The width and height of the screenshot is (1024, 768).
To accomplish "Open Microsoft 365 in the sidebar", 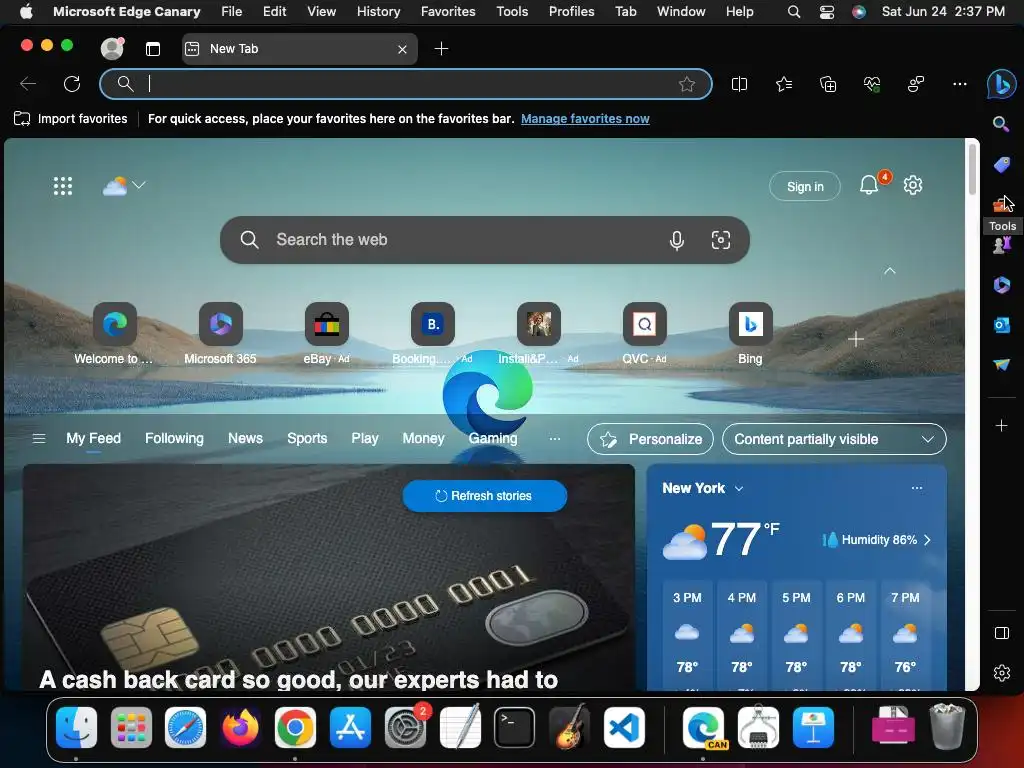I will point(1001,285).
